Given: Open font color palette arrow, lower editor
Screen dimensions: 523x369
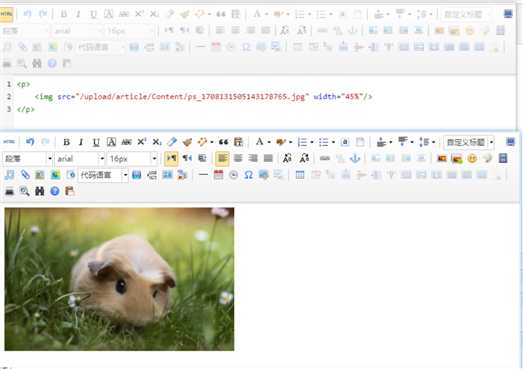Looking at the screenshot, I should pos(269,142).
